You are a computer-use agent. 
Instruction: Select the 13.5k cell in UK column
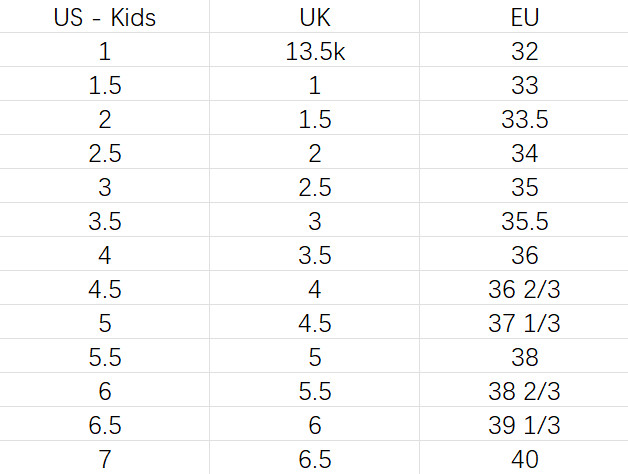314,51
